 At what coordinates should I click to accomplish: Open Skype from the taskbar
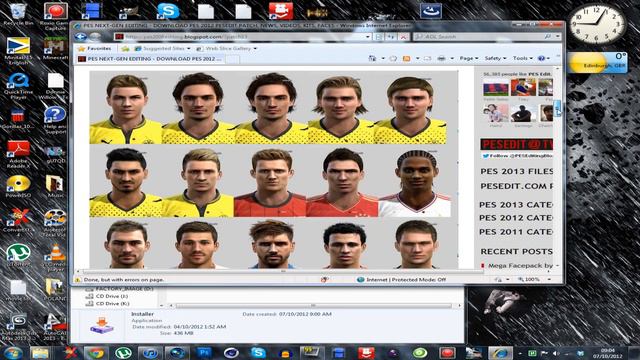[x=258, y=353]
